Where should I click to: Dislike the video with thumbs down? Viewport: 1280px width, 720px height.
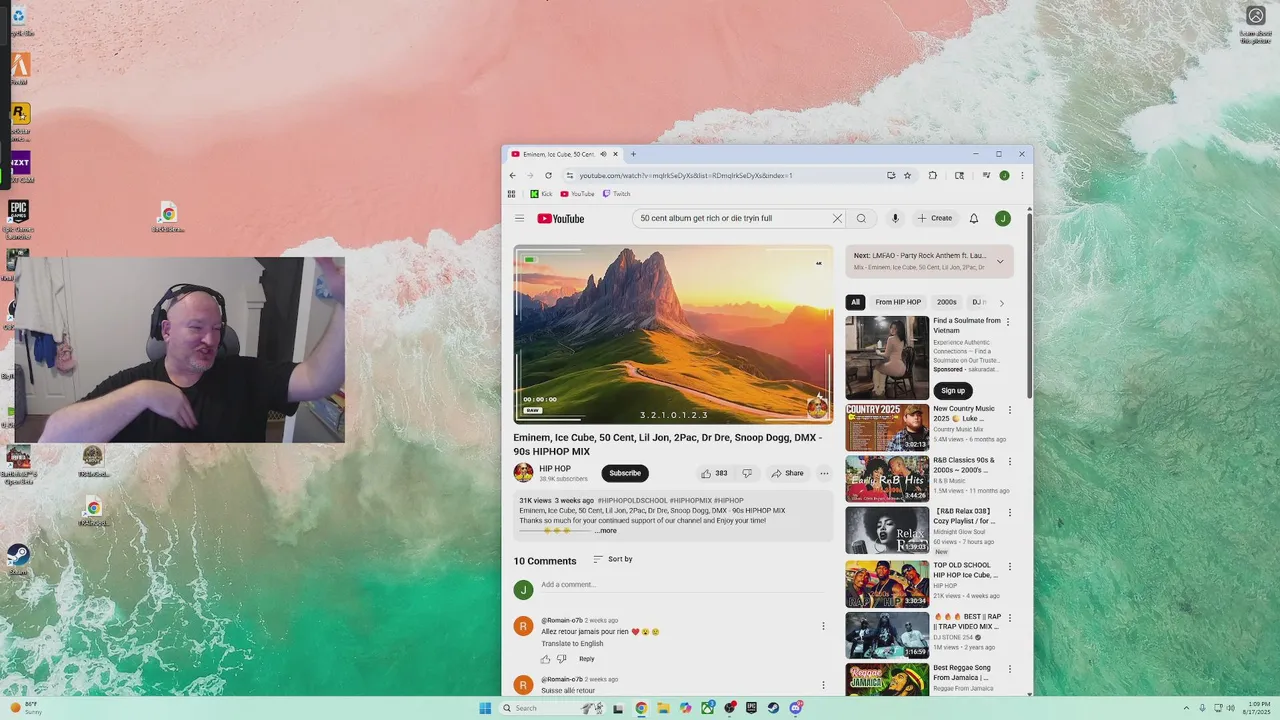click(746, 473)
